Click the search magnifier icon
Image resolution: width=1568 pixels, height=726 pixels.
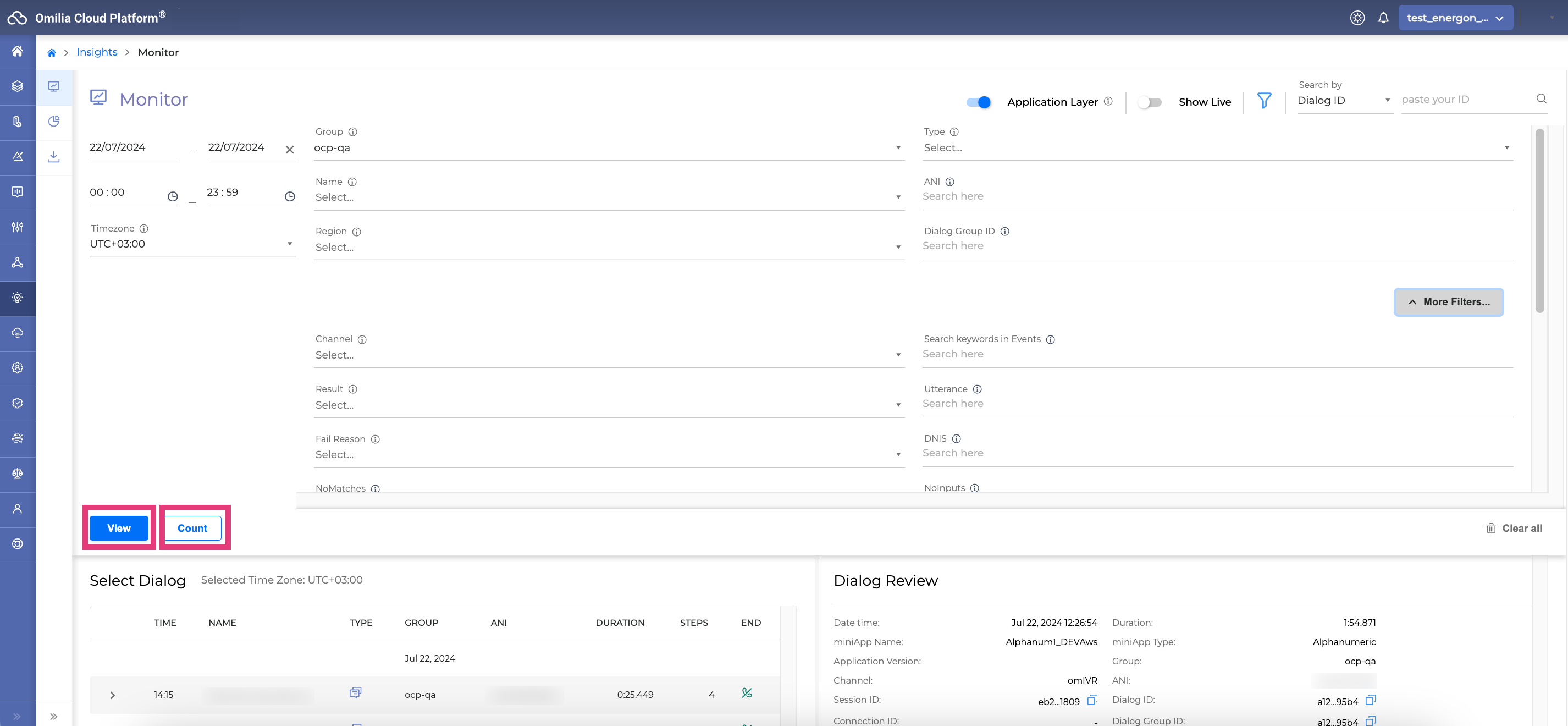coord(1541,98)
